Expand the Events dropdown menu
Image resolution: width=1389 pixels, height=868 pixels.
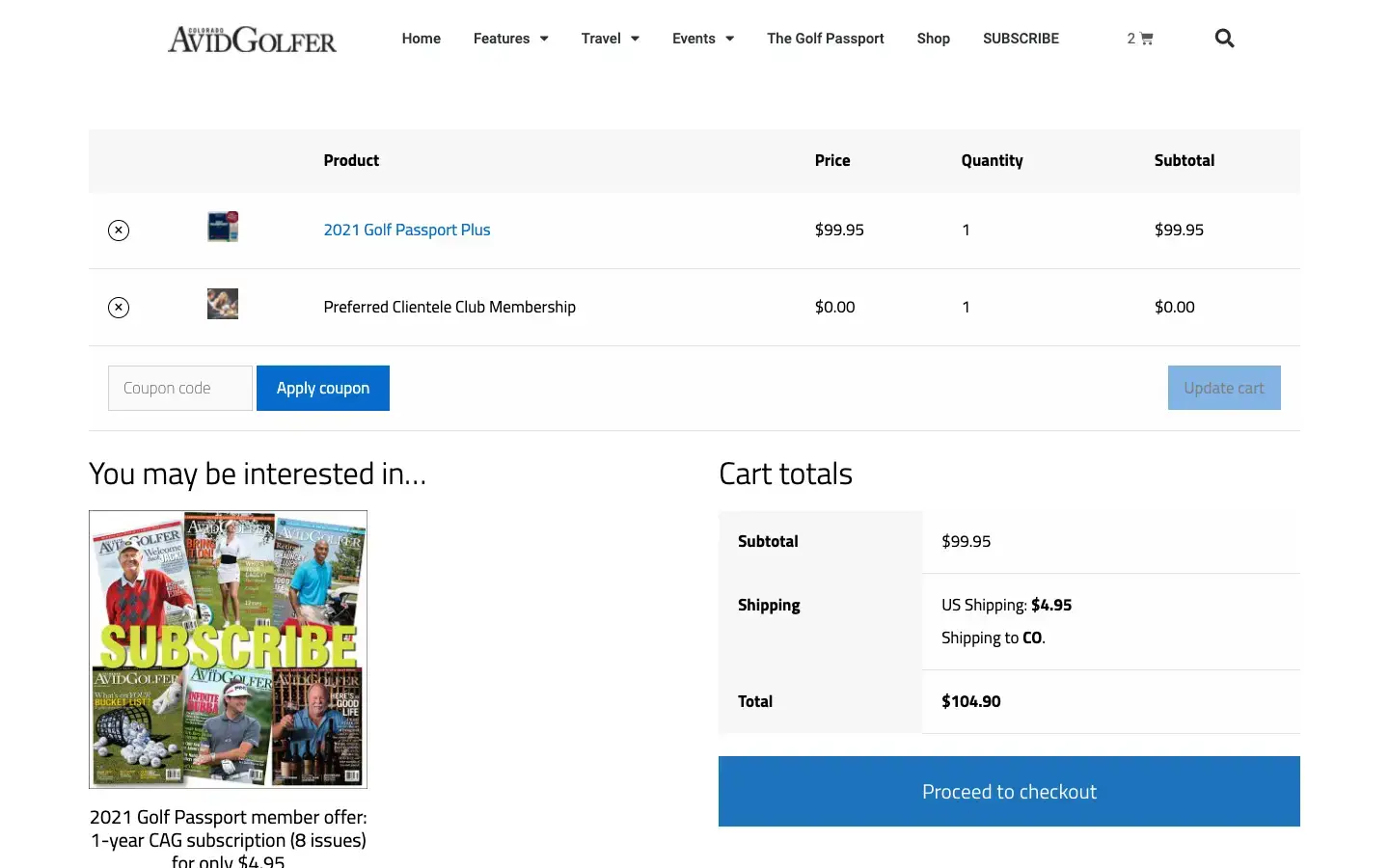tap(703, 39)
